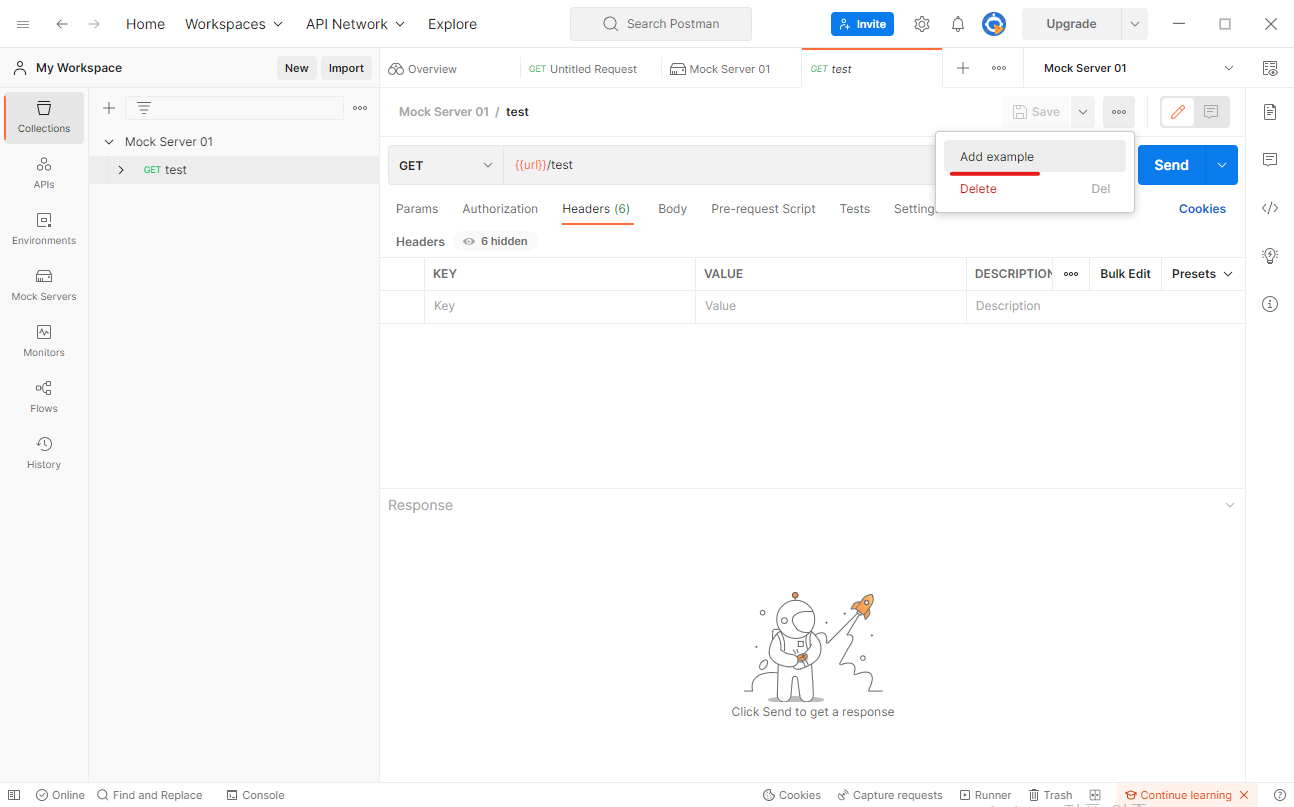1294x807 pixels.
Task: Switch to the Authorization tab
Action: [x=500, y=209]
